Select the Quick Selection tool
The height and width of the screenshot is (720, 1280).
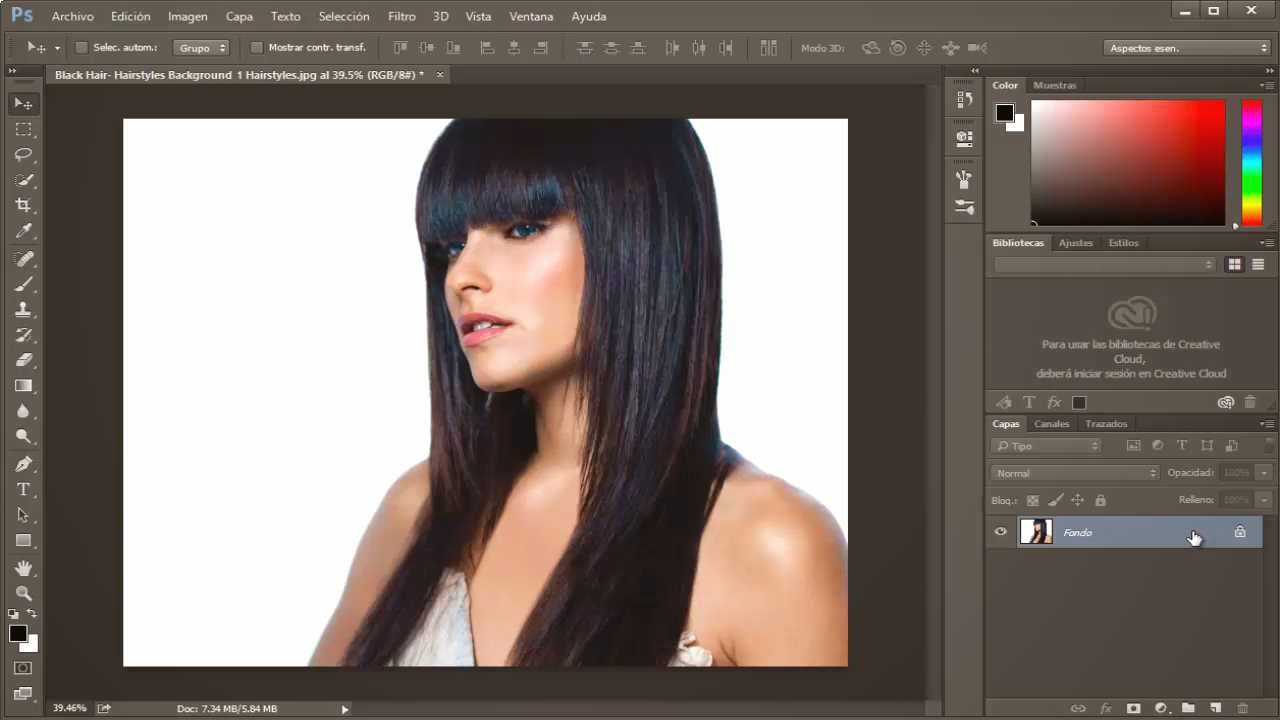24,180
